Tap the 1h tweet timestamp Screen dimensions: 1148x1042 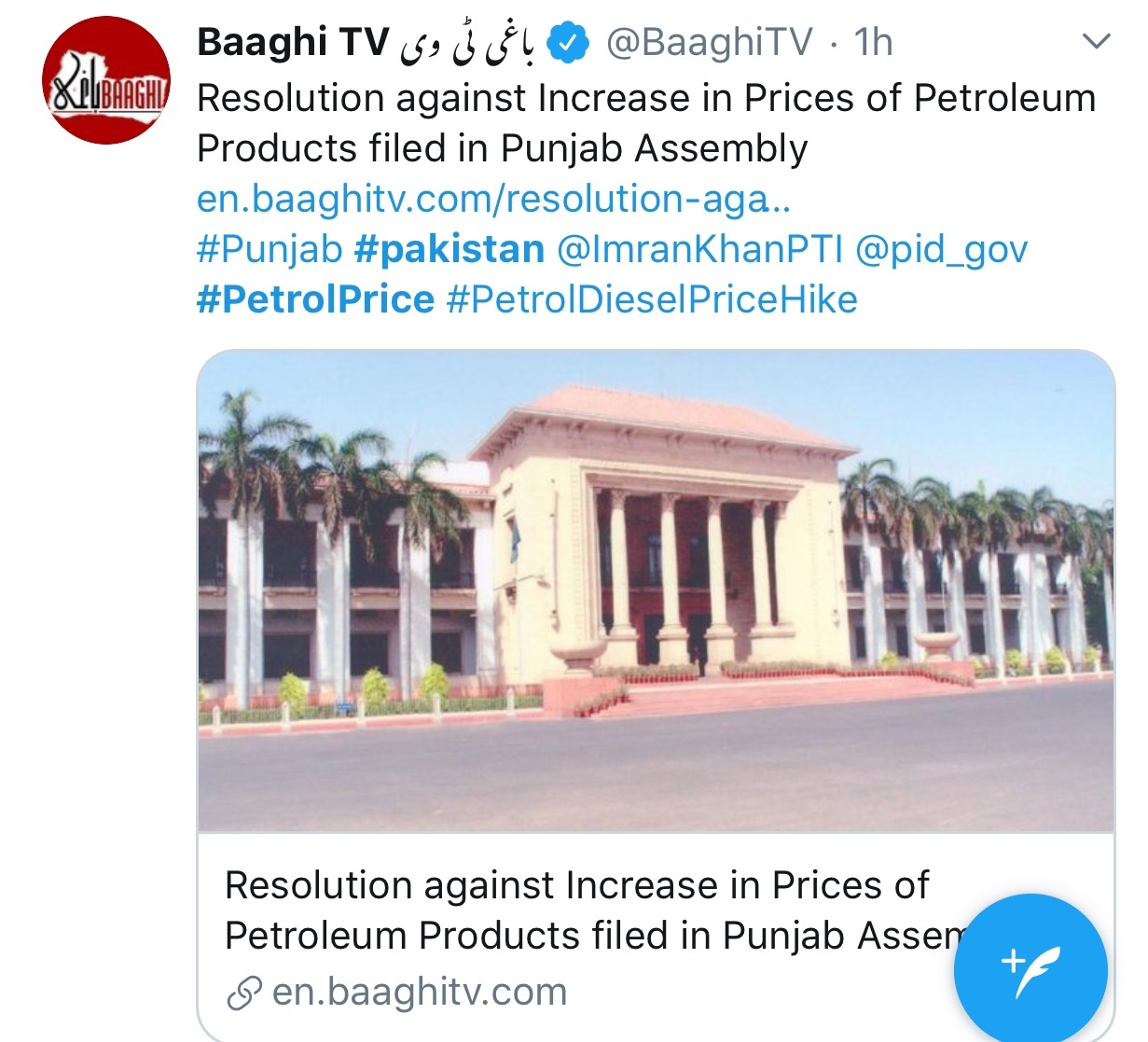873,42
